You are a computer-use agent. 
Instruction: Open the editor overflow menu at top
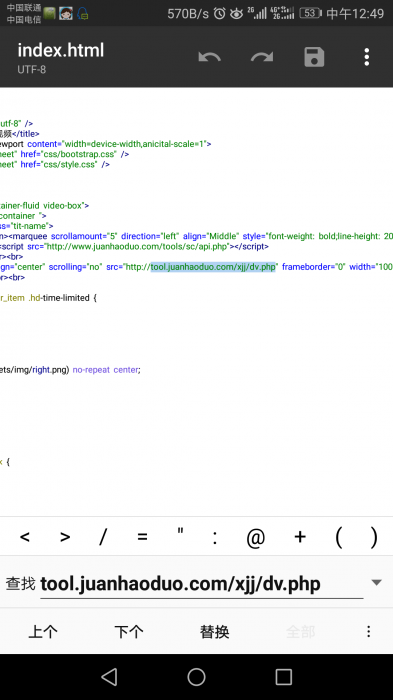pos(367,57)
